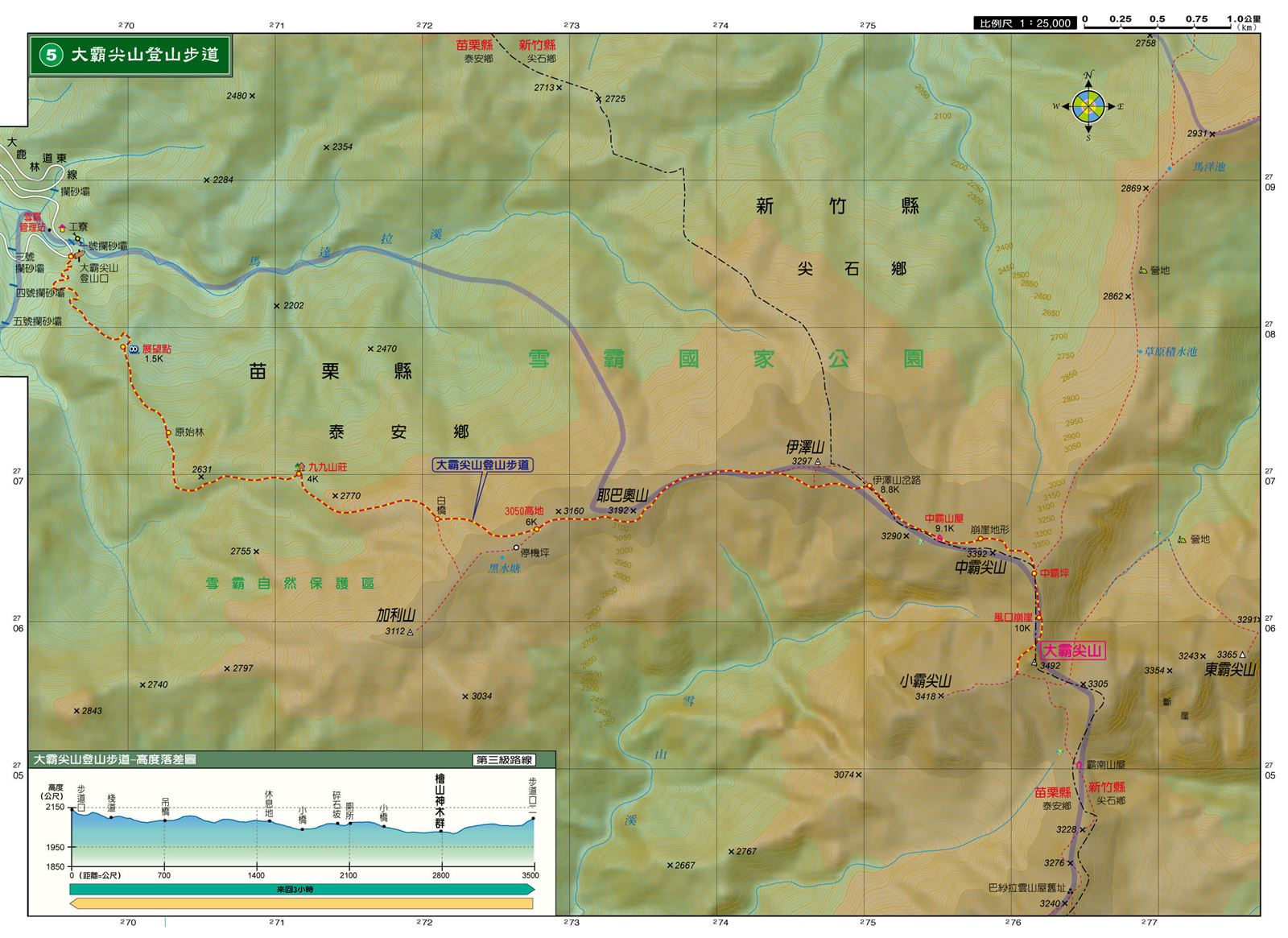Click the 黑水塘 blue pond dot
1288x938 pixels.
[x=502, y=556]
